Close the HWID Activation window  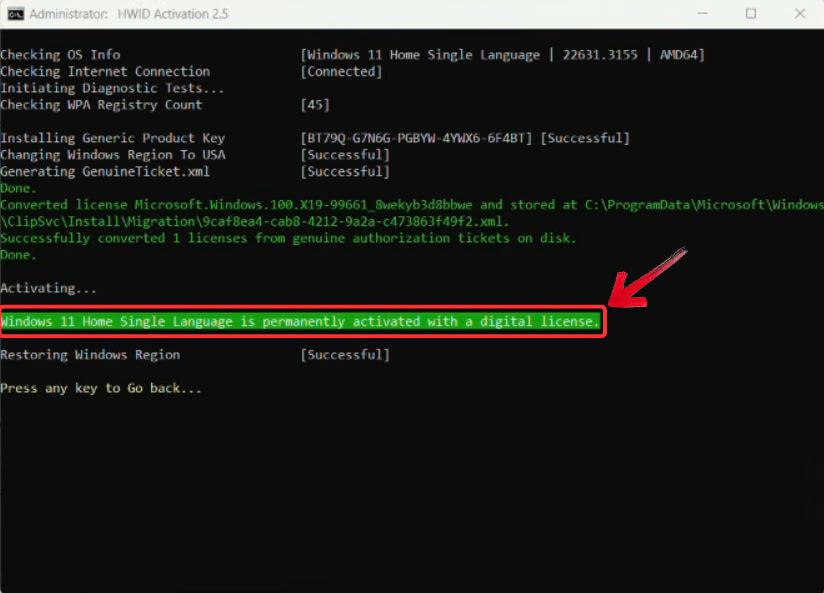pos(799,14)
